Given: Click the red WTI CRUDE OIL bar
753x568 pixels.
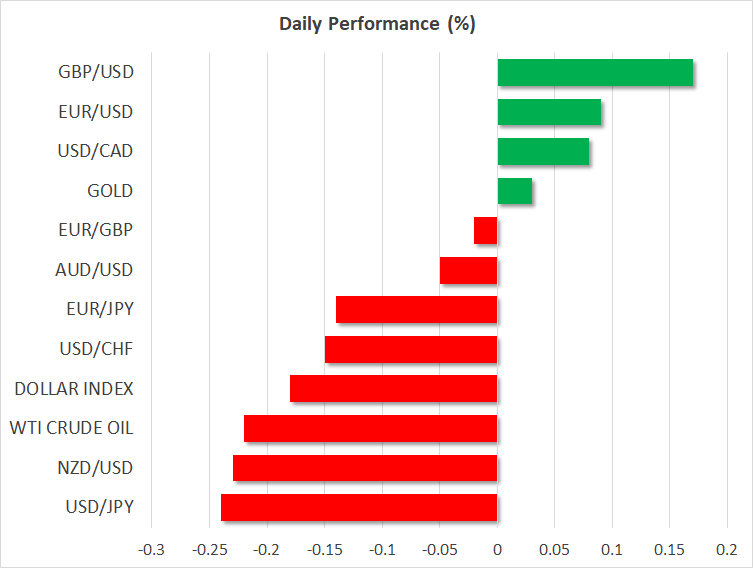Looking at the screenshot, I should (371, 428).
